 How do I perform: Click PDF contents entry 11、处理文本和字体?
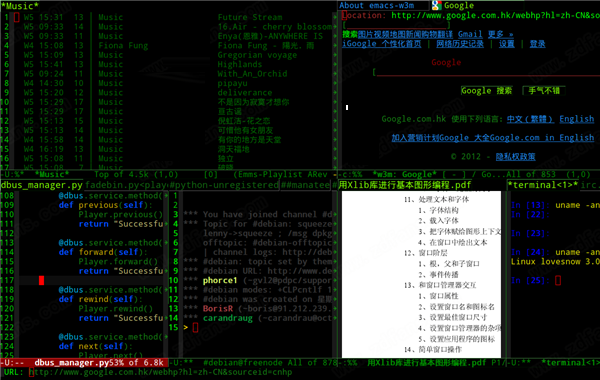(x=436, y=199)
